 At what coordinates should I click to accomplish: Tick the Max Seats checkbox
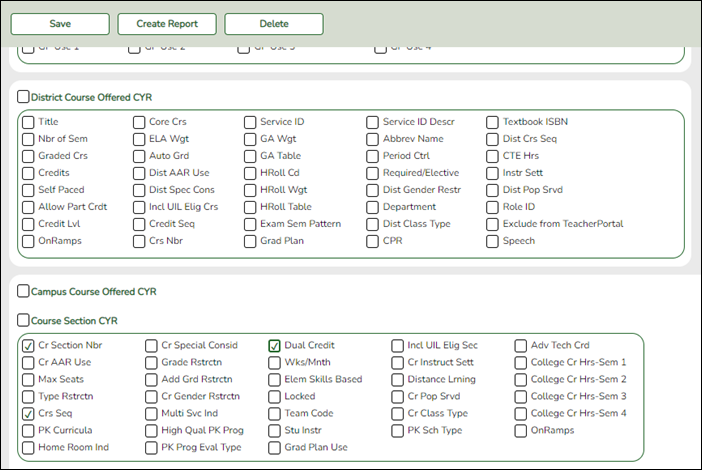28,380
